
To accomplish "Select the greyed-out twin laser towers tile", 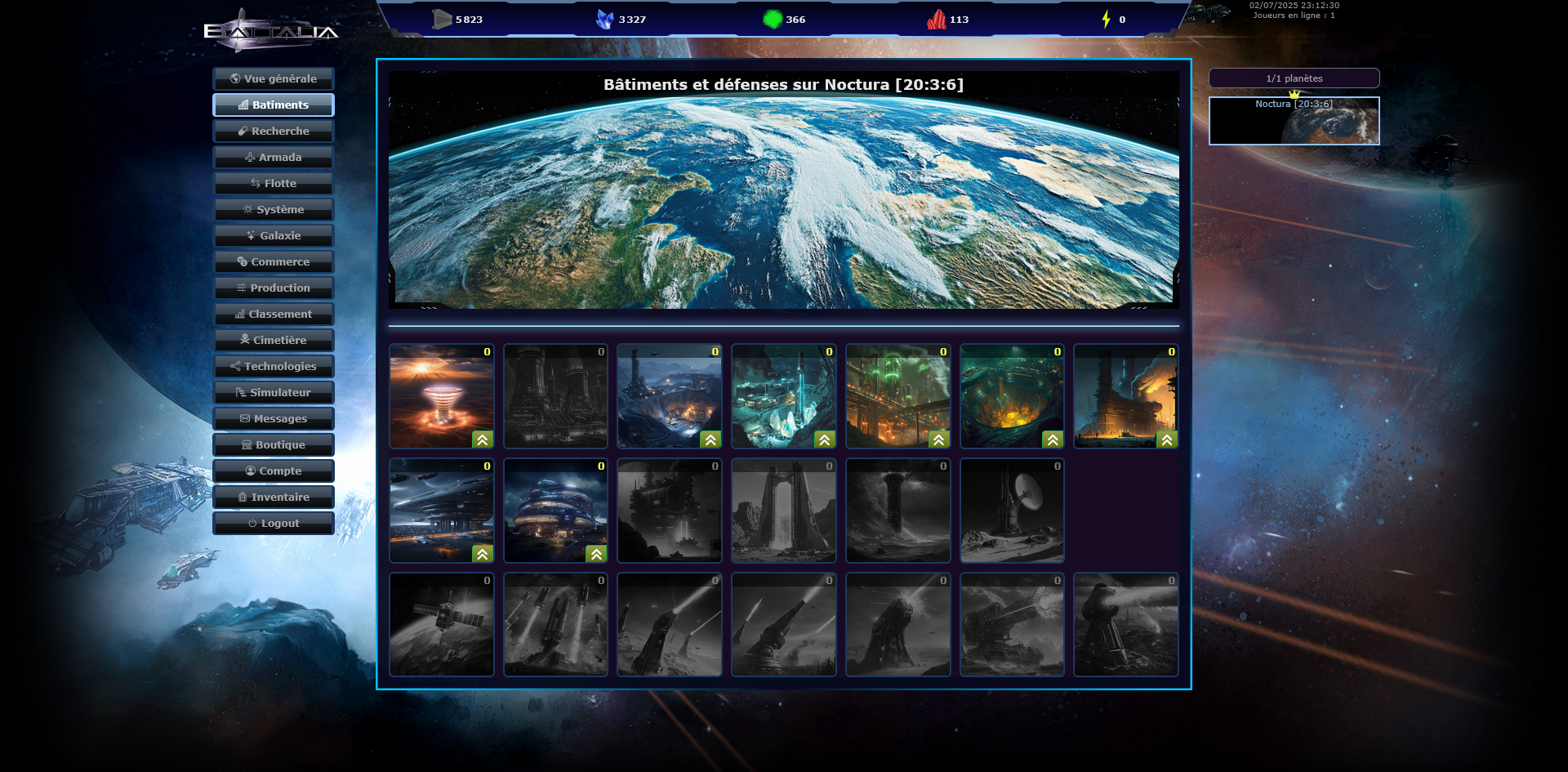I will [670, 625].
